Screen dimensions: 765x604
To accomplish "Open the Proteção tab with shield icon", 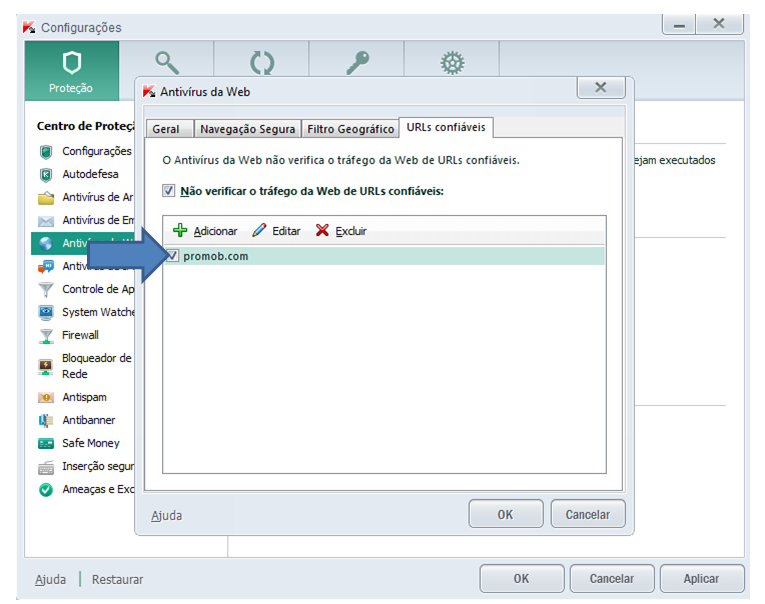I will click(72, 71).
